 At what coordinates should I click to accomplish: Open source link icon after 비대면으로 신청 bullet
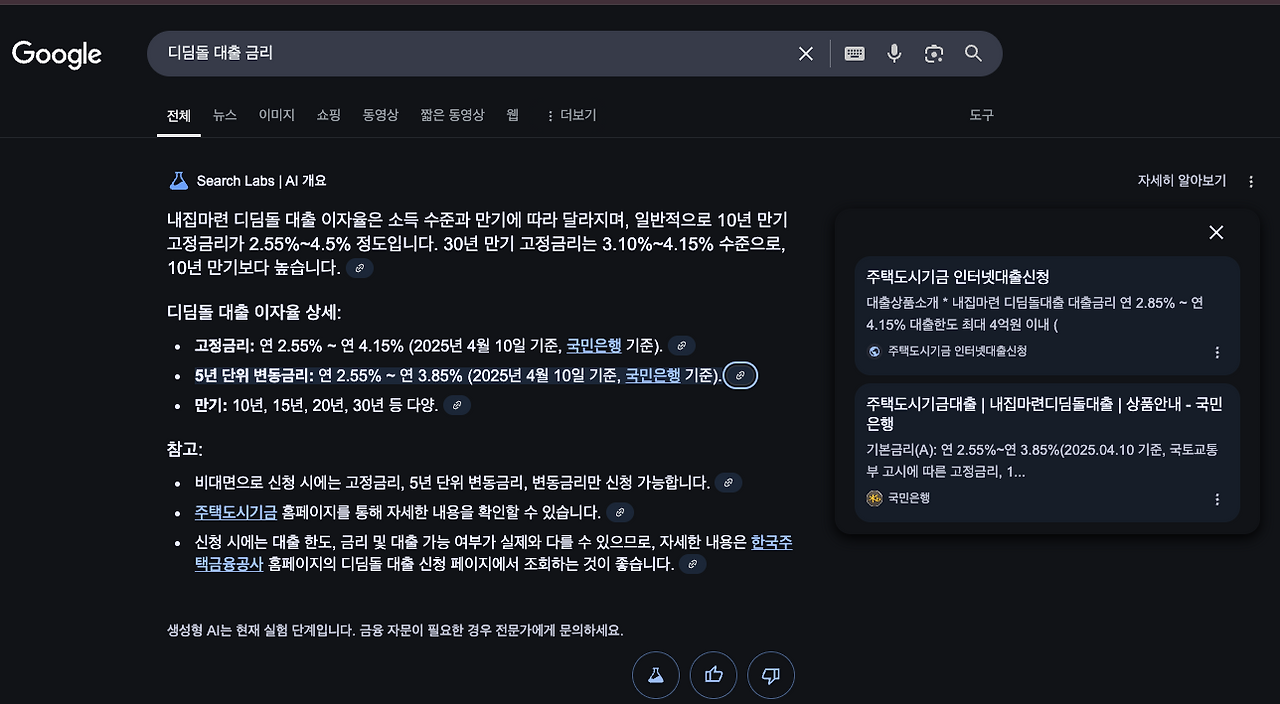coord(728,483)
